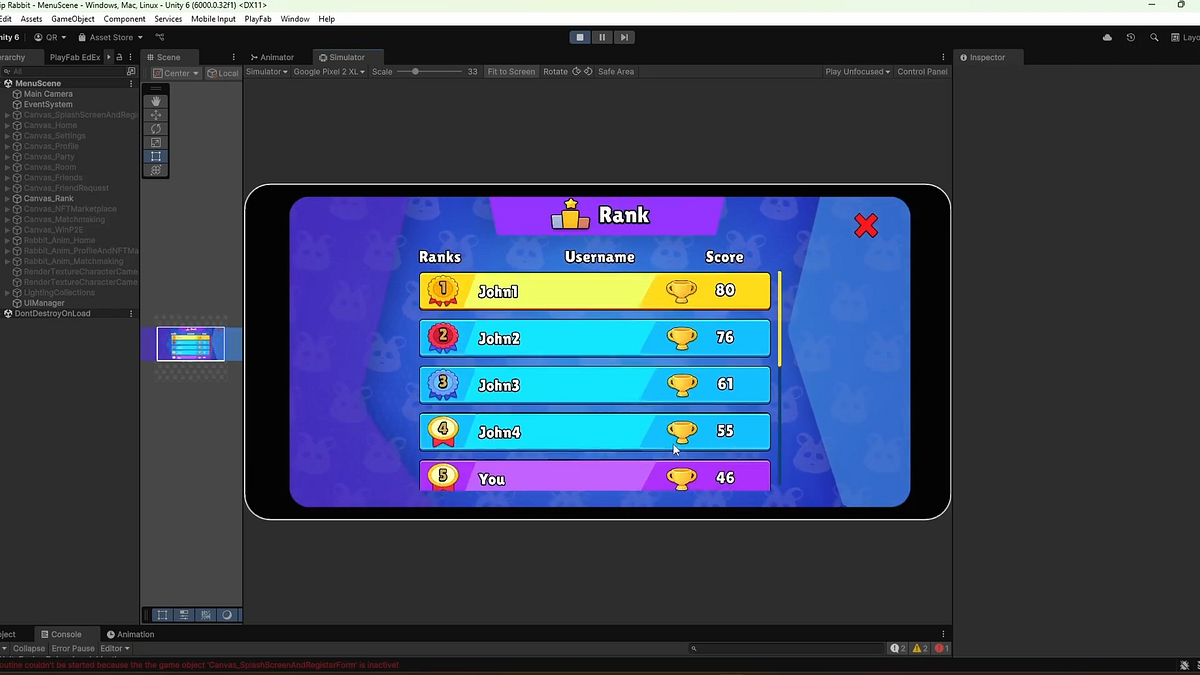Select the Transform tool at toolbar bottom

155,170
